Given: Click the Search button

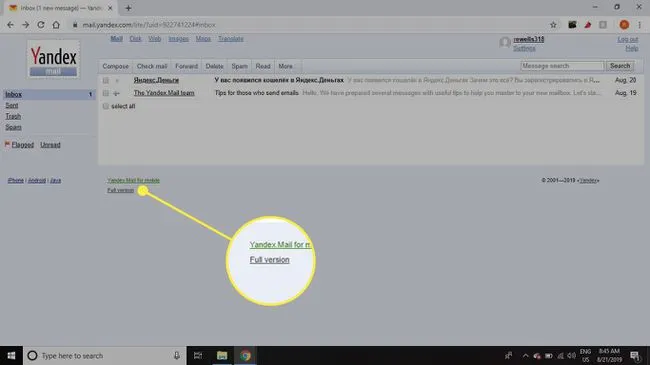Looking at the screenshot, I should [x=620, y=66].
